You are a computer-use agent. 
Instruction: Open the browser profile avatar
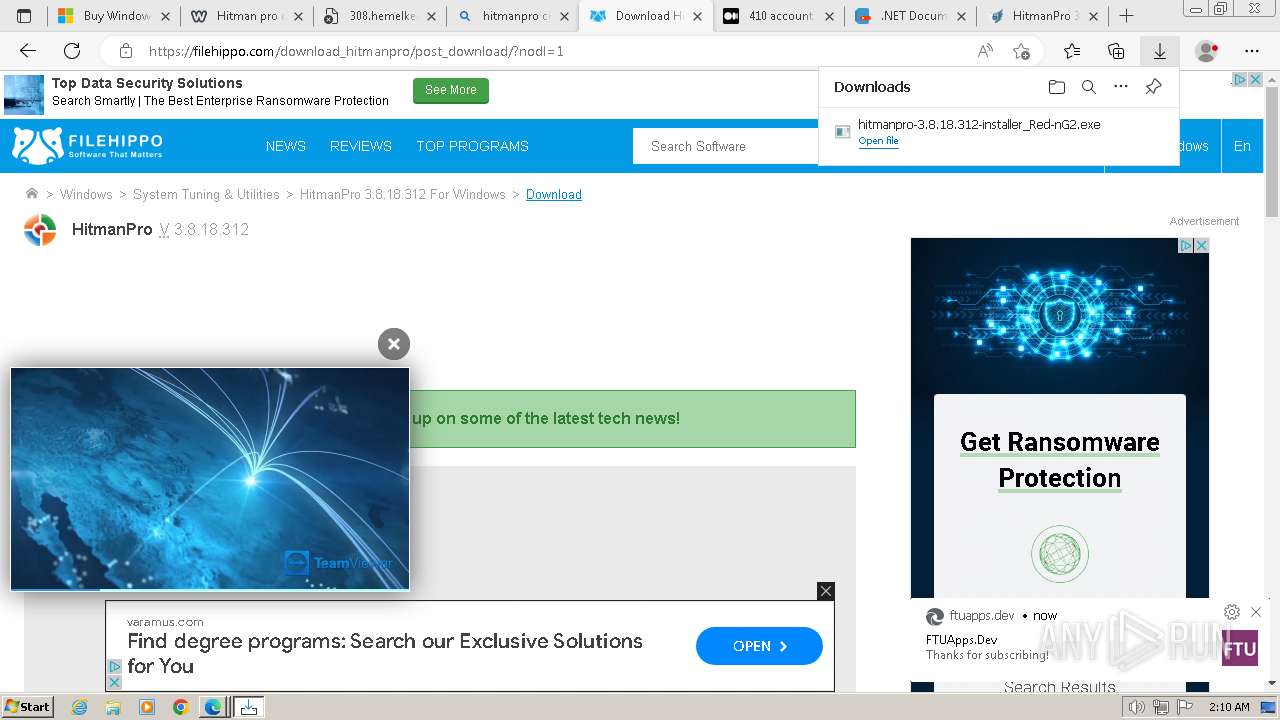(1207, 51)
